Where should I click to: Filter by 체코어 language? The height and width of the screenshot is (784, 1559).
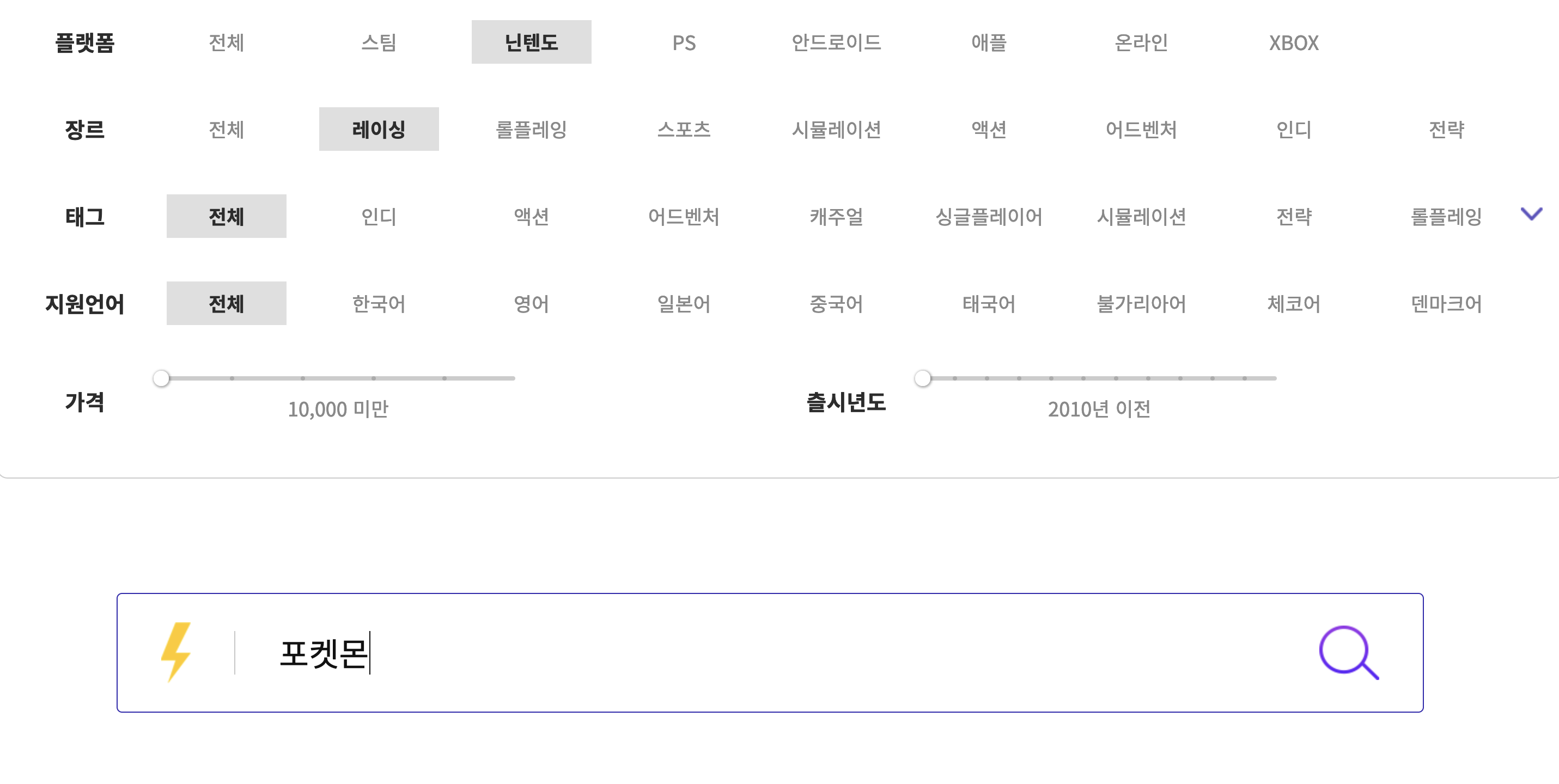click(x=1294, y=304)
